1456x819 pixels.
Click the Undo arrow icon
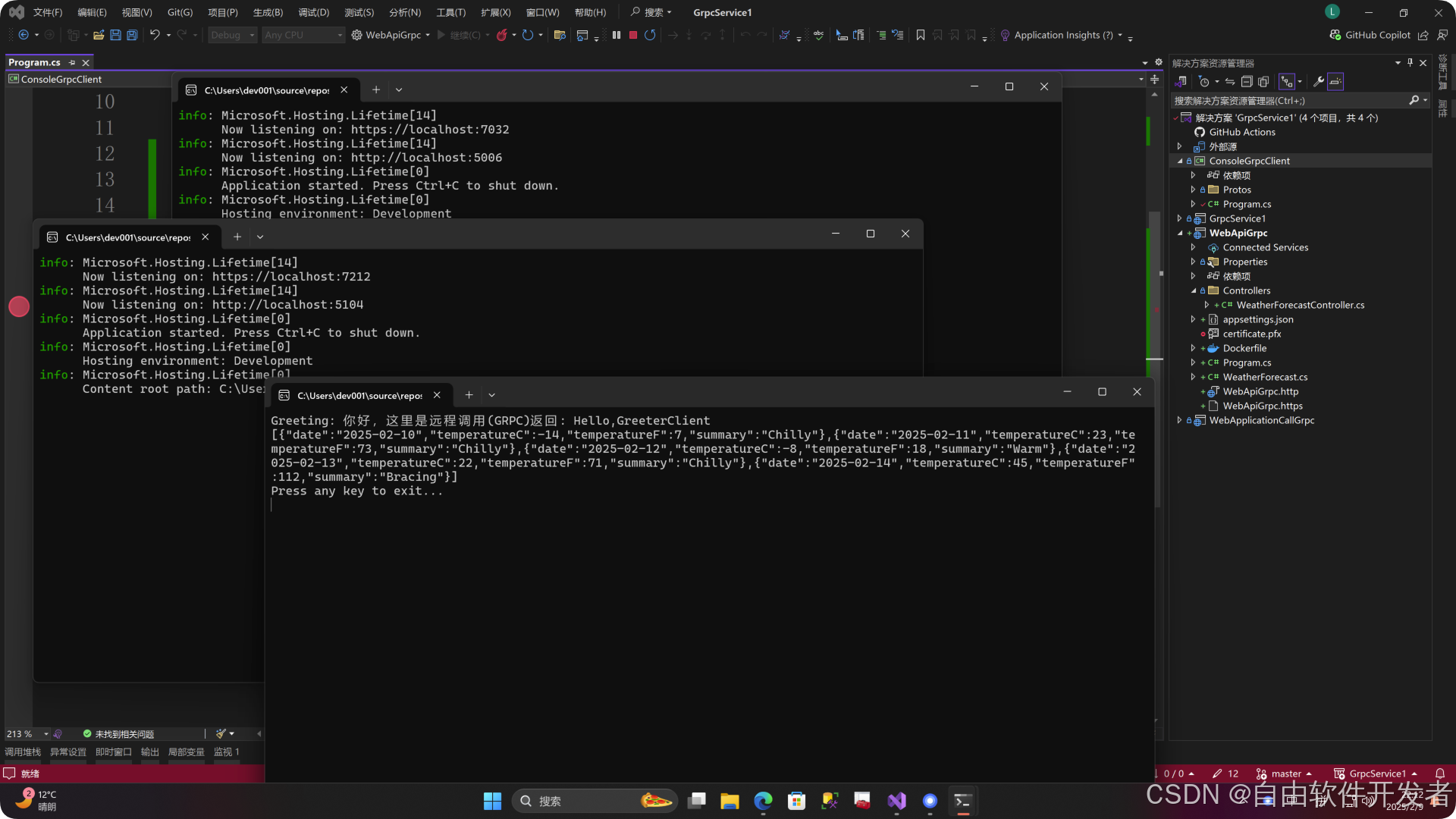[155, 35]
